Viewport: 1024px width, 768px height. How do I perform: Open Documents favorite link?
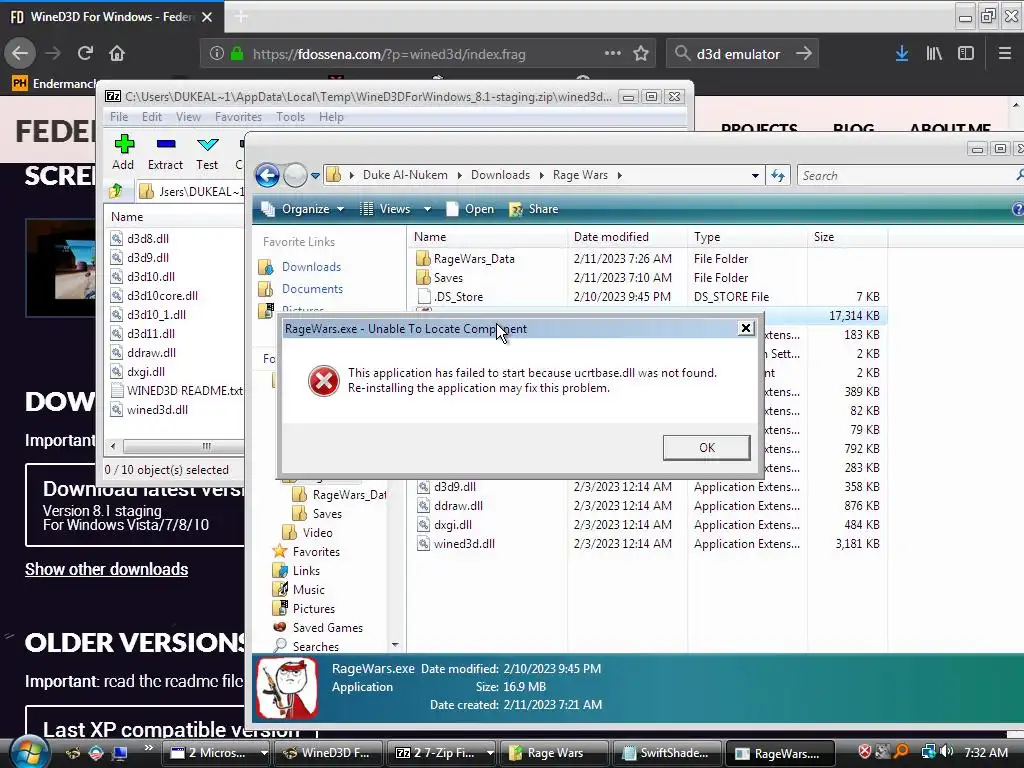point(312,289)
